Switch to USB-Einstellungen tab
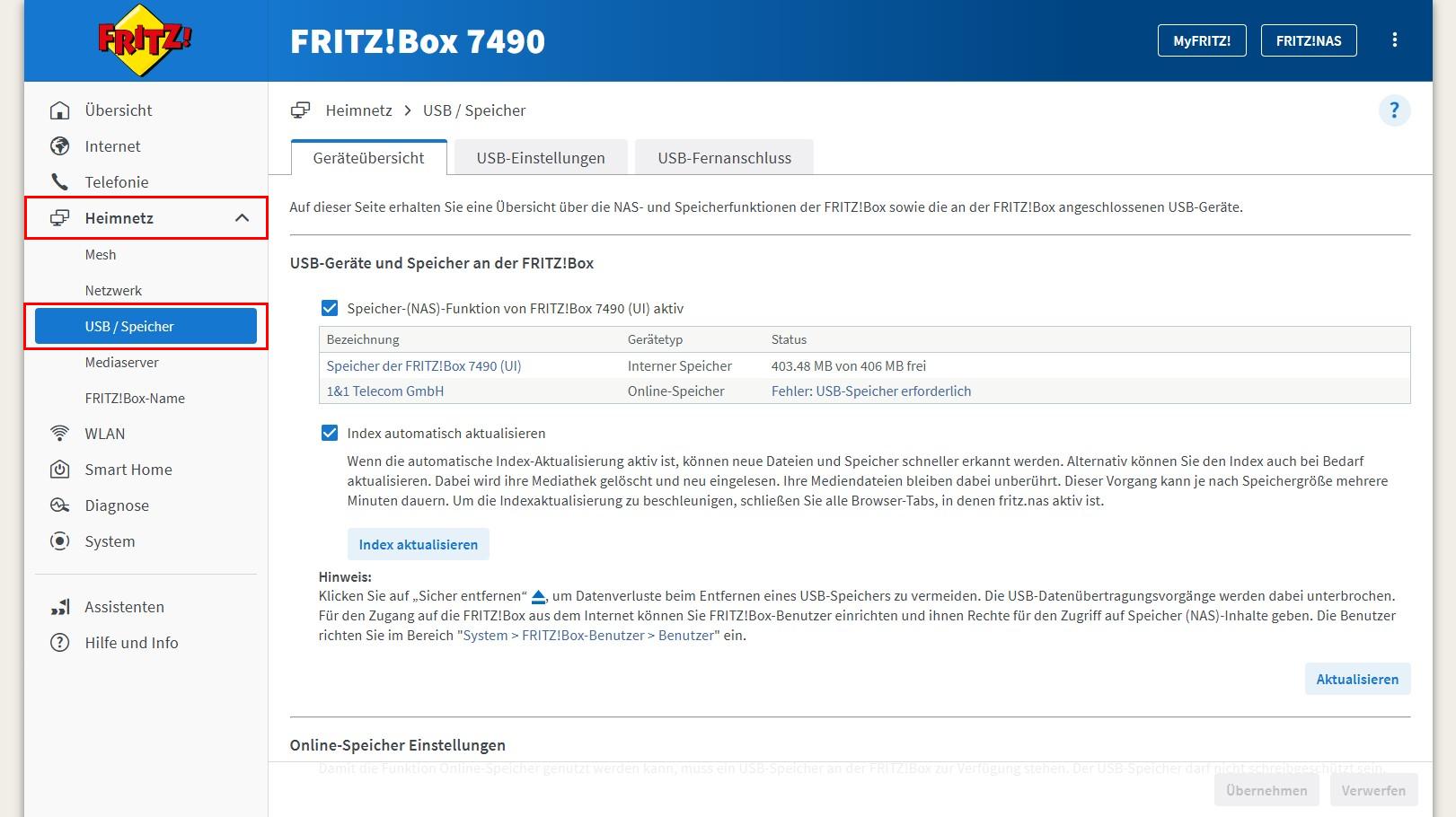1456x817 pixels. pos(541,158)
